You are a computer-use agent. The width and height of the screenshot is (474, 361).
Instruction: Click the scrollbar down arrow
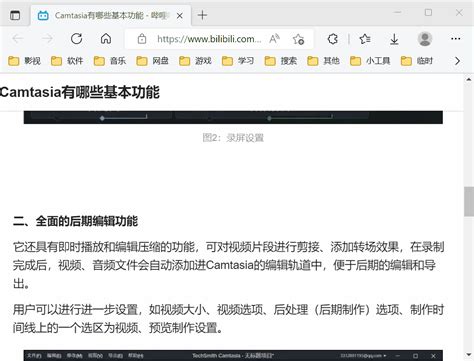click(x=469, y=355)
